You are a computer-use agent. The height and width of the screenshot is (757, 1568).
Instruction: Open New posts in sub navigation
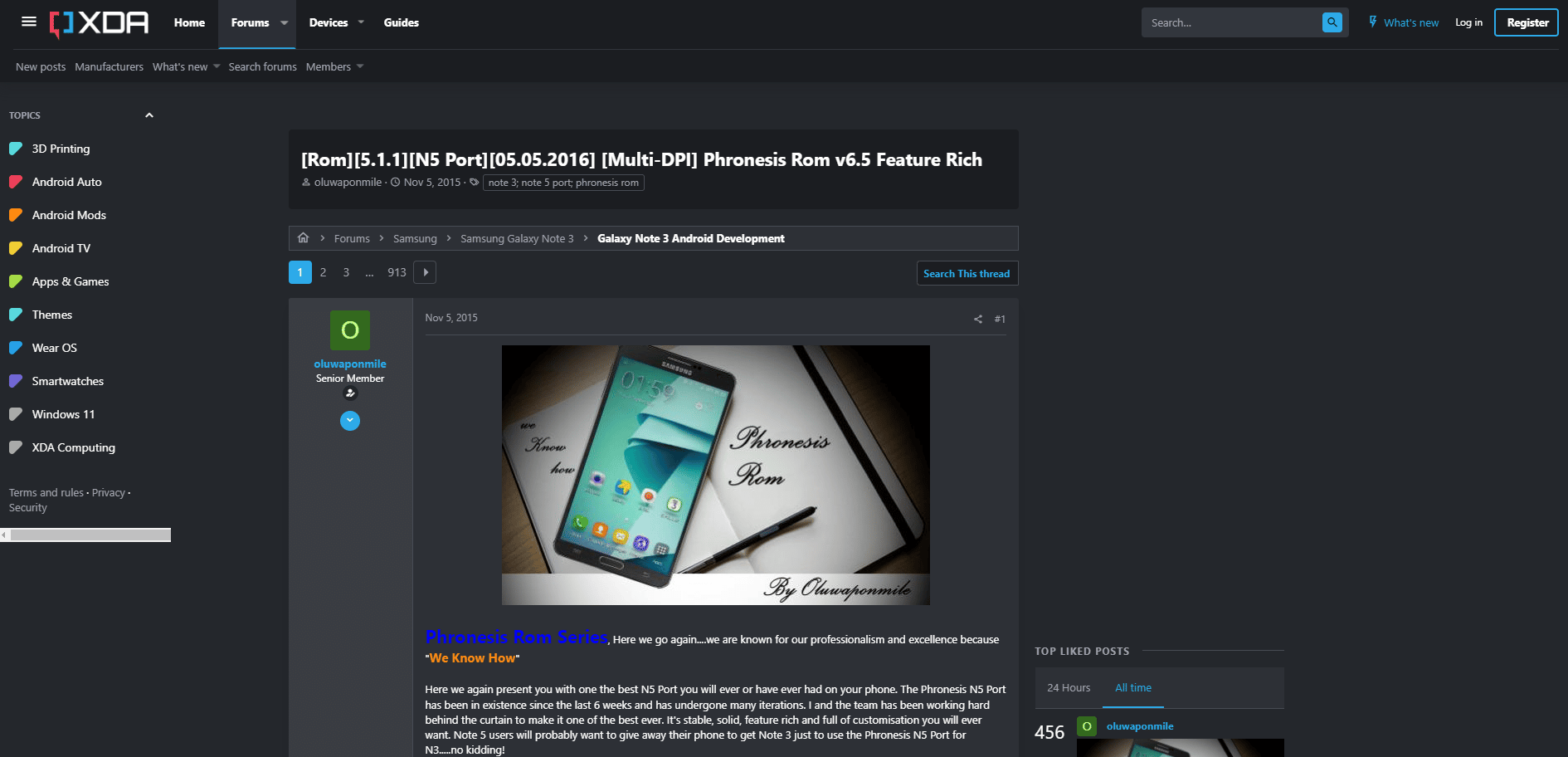[41, 66]
